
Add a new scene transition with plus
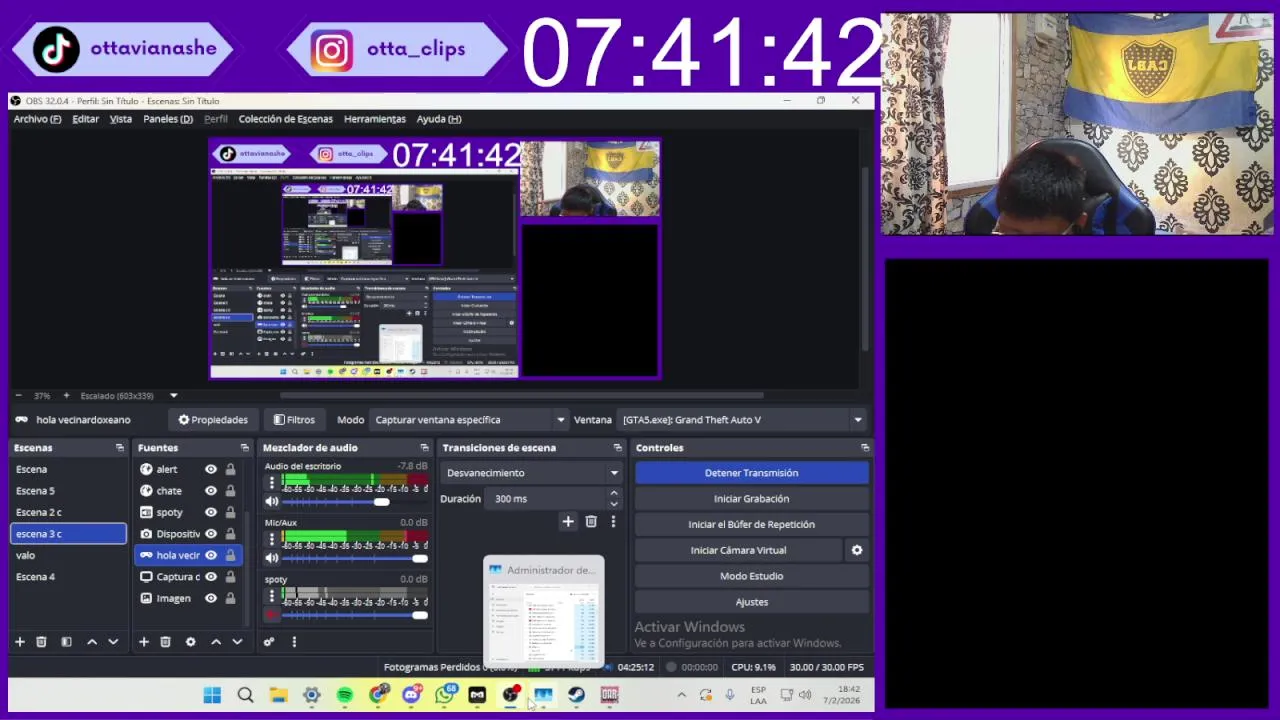(x=568, y=521)
